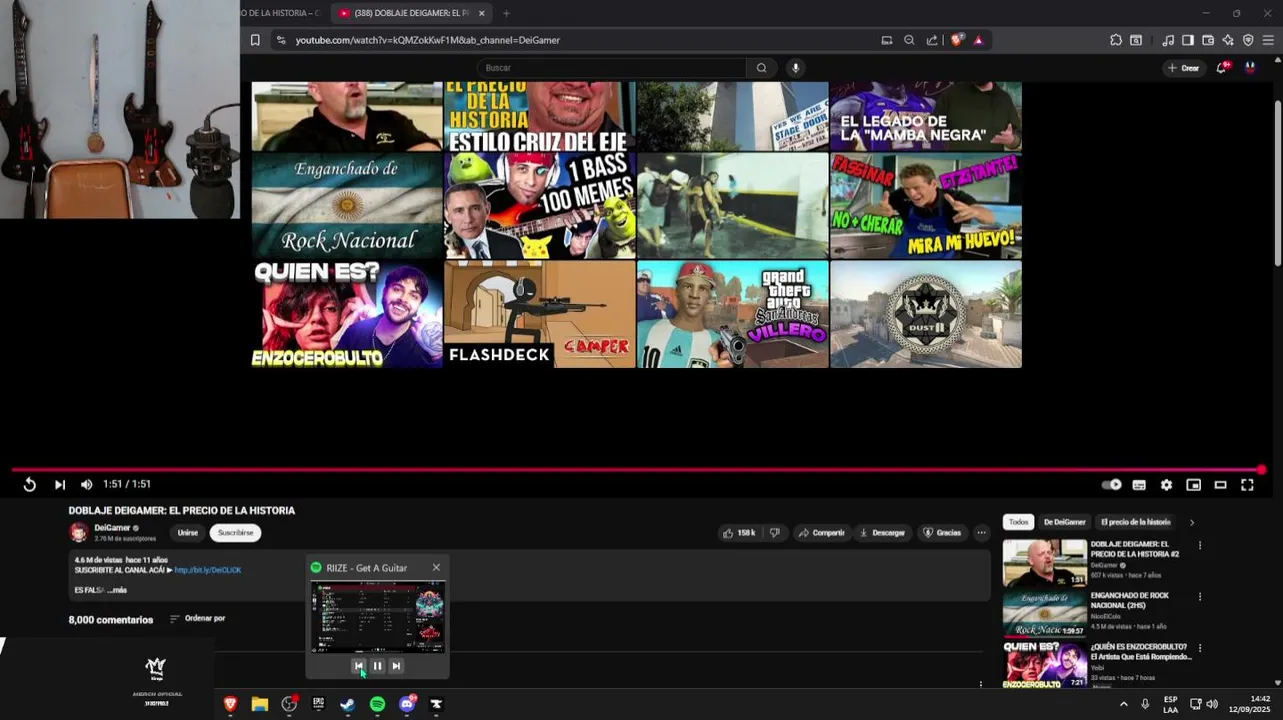
Task: Select the De DeiGamer filter chip
Action: click(x=1064, y=522)
